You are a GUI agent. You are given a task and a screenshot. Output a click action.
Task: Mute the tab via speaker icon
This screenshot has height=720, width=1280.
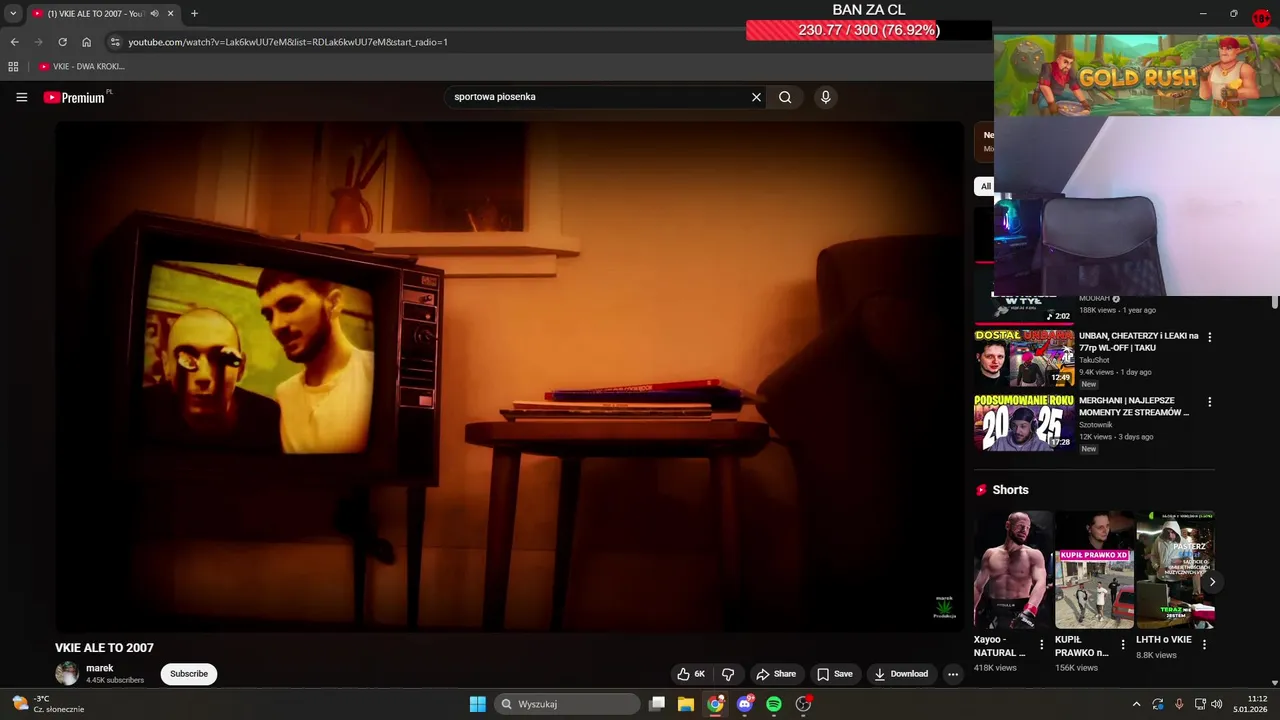154,14
